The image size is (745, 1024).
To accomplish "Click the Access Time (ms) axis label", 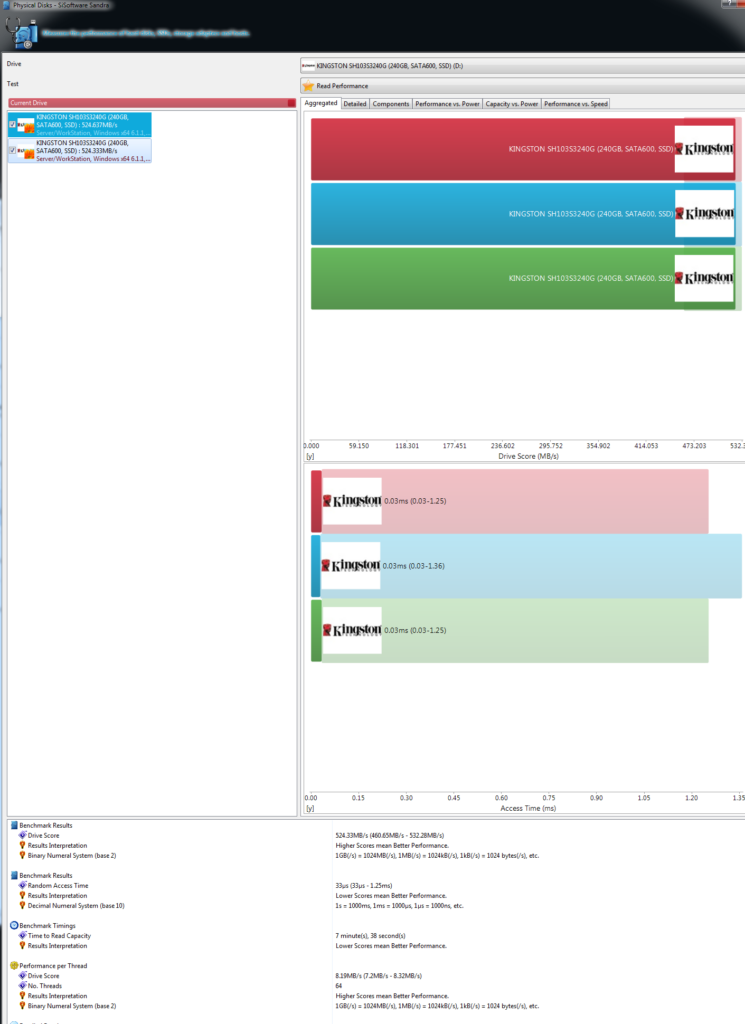I will pos(528,808).
